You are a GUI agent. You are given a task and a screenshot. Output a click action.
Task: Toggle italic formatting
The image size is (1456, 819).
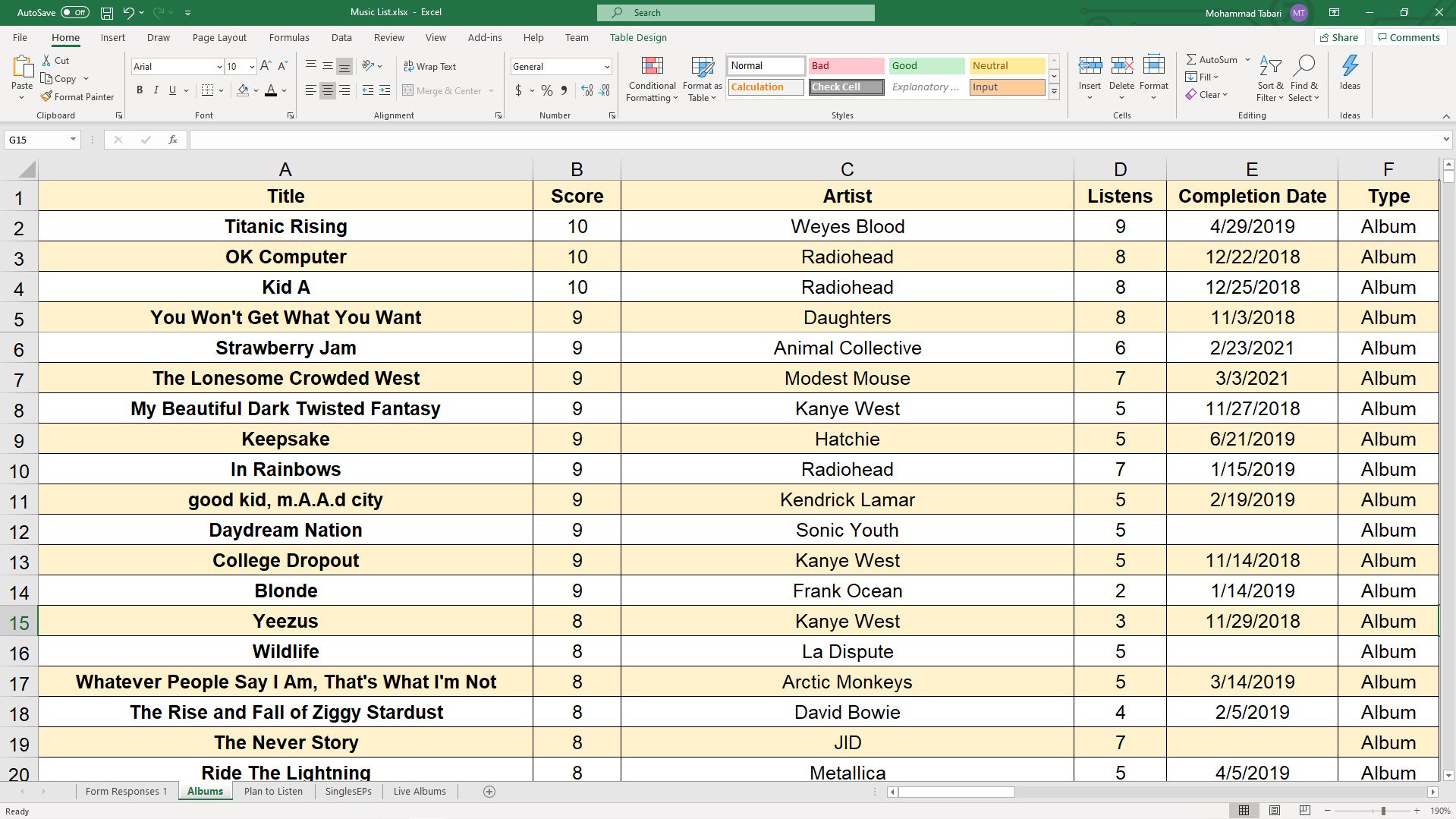pos(156,90)
